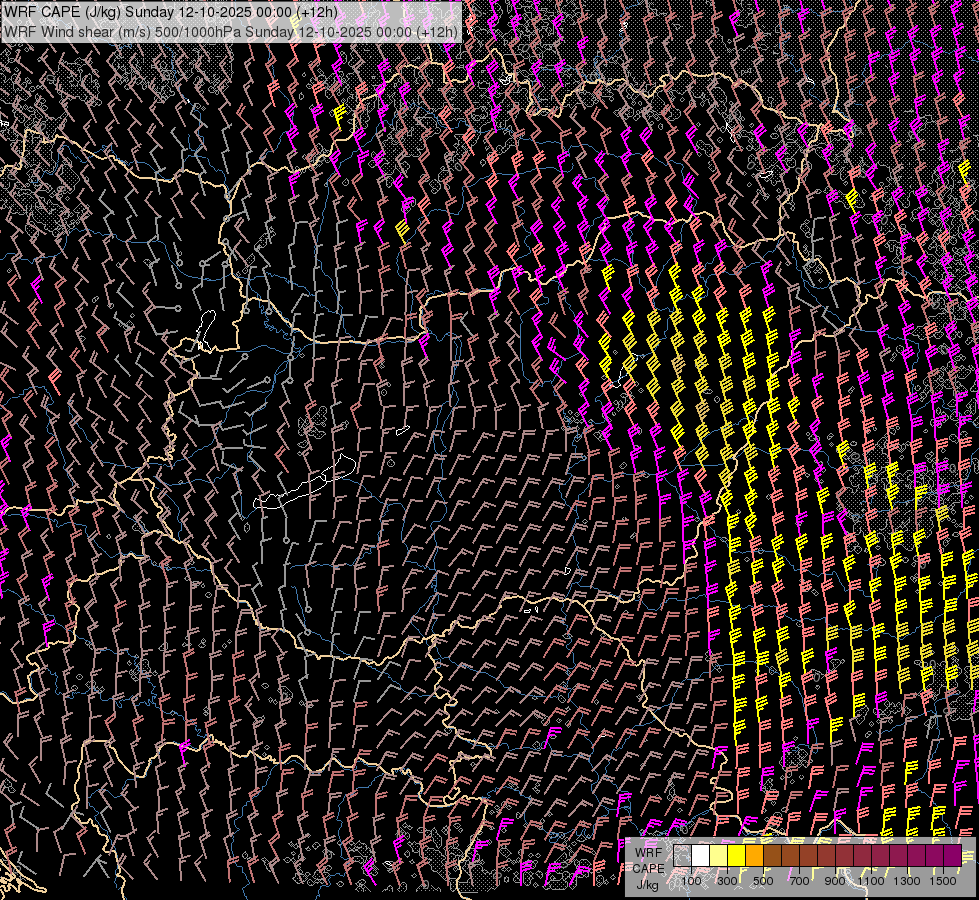This screenshot has height=900, width=979.
Task: Click the 300 value on CAPE scale
Action: point(727,882)
